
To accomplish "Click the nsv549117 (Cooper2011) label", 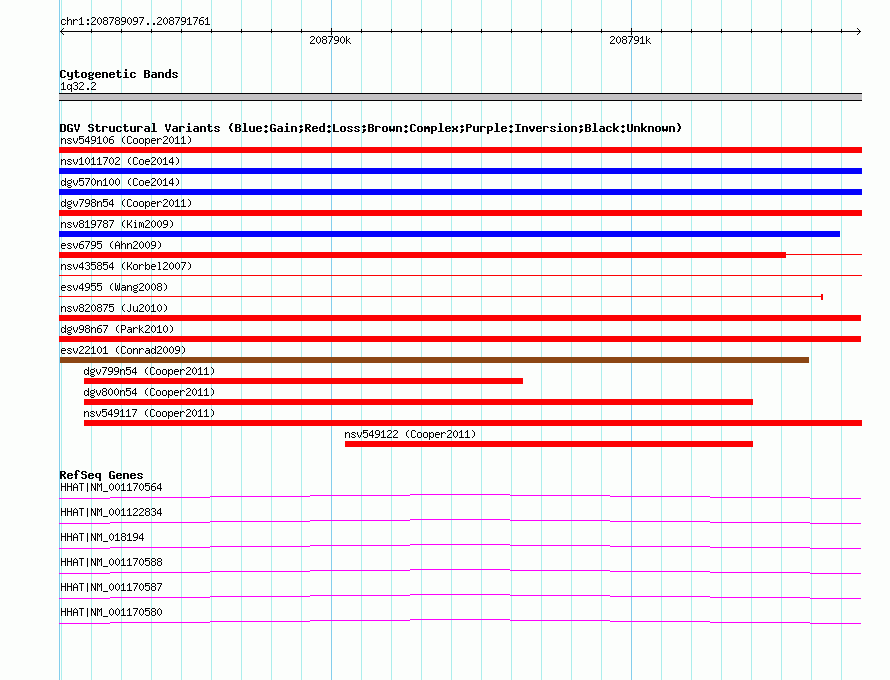I will pos(149,413).
